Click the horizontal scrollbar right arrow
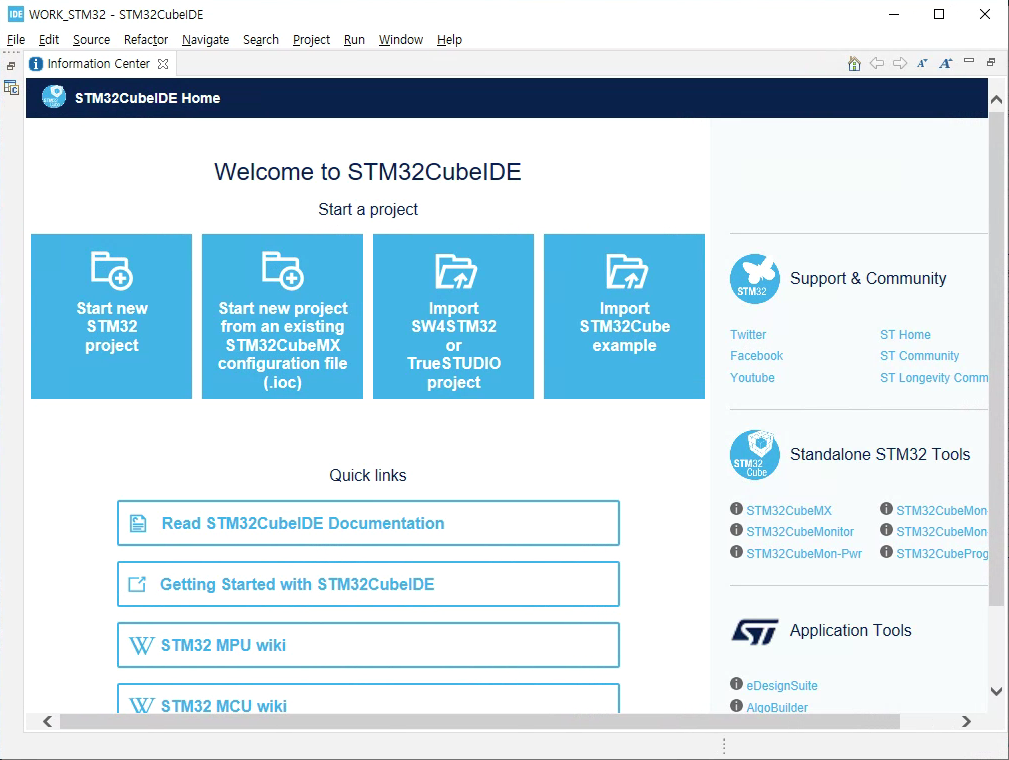Viewport: 1009px width, 760px height. [966, 721]
